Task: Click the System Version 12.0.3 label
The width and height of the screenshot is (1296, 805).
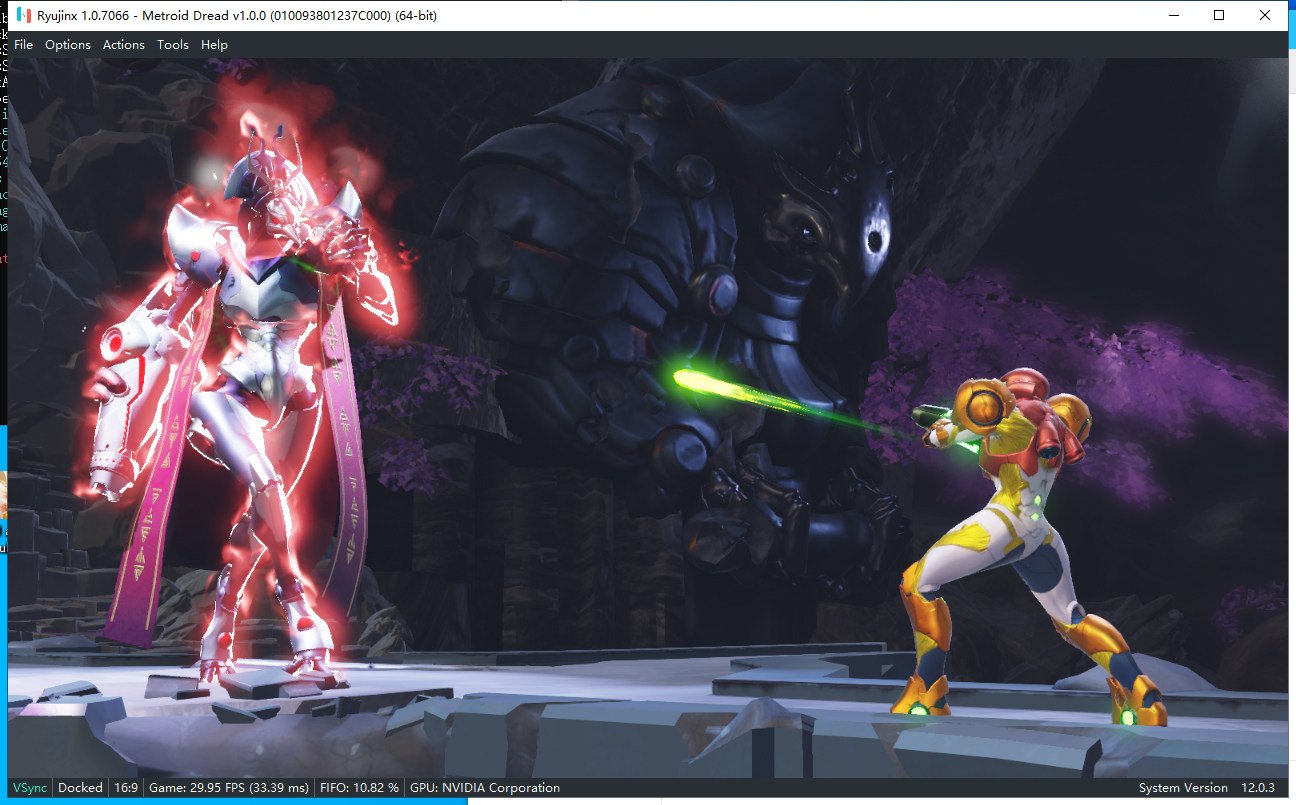Action: (1206, 788)
